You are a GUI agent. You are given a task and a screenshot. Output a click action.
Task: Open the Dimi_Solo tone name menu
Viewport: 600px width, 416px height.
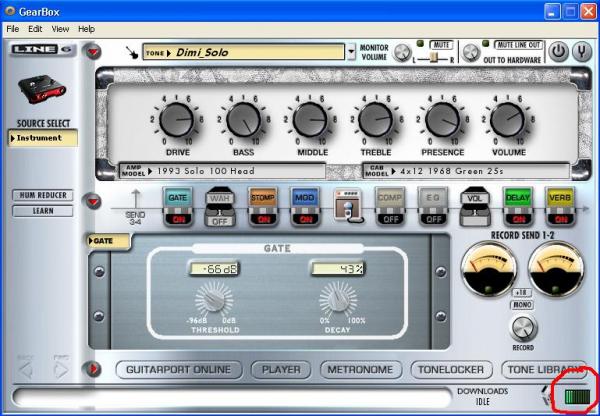click(243, 52)
